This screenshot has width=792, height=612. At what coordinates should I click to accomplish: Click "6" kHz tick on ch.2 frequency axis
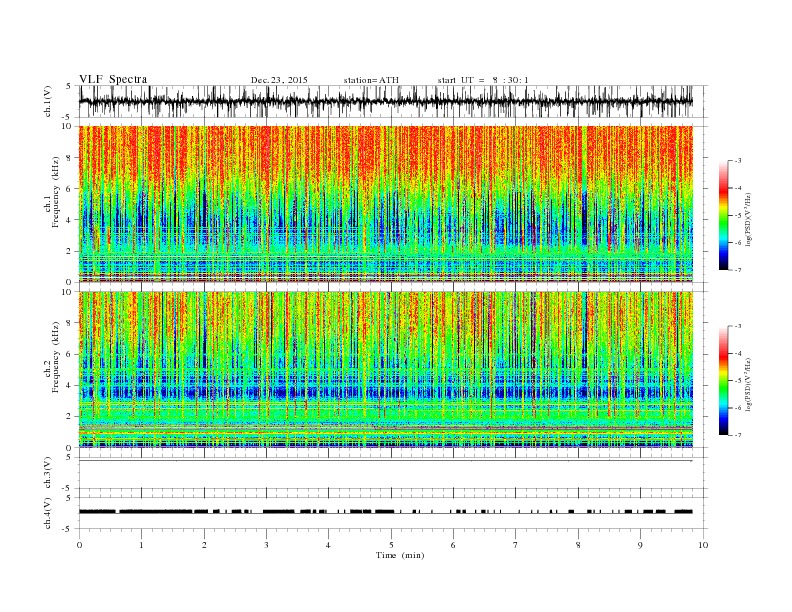tap(70, 354)
